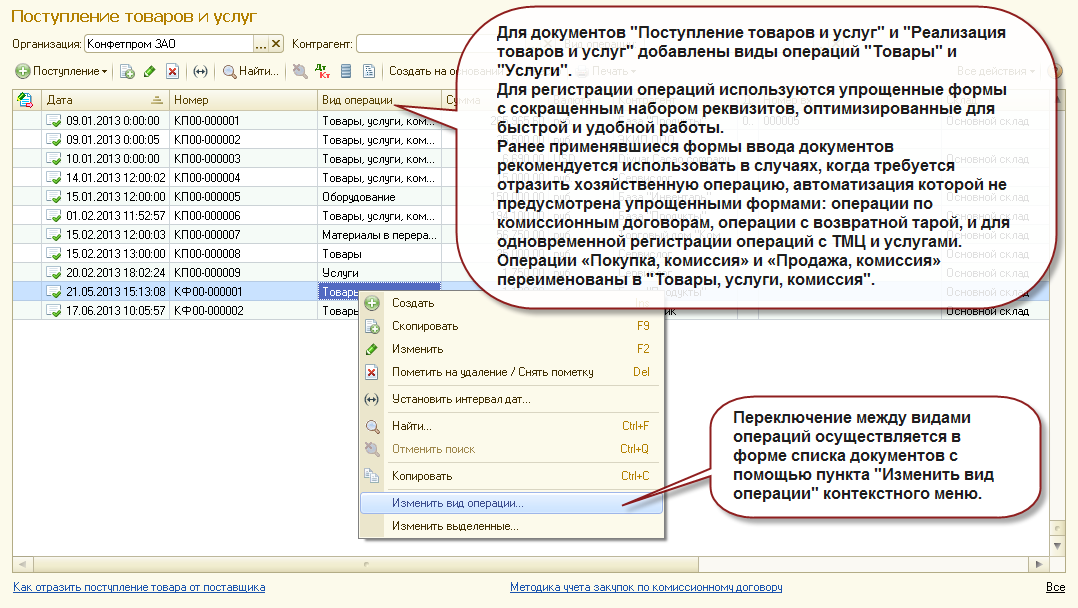The height and width of the screenshot is (608, 1078).
Task: Click the Найти magnifier toolbar button
Action: (251, 72)
